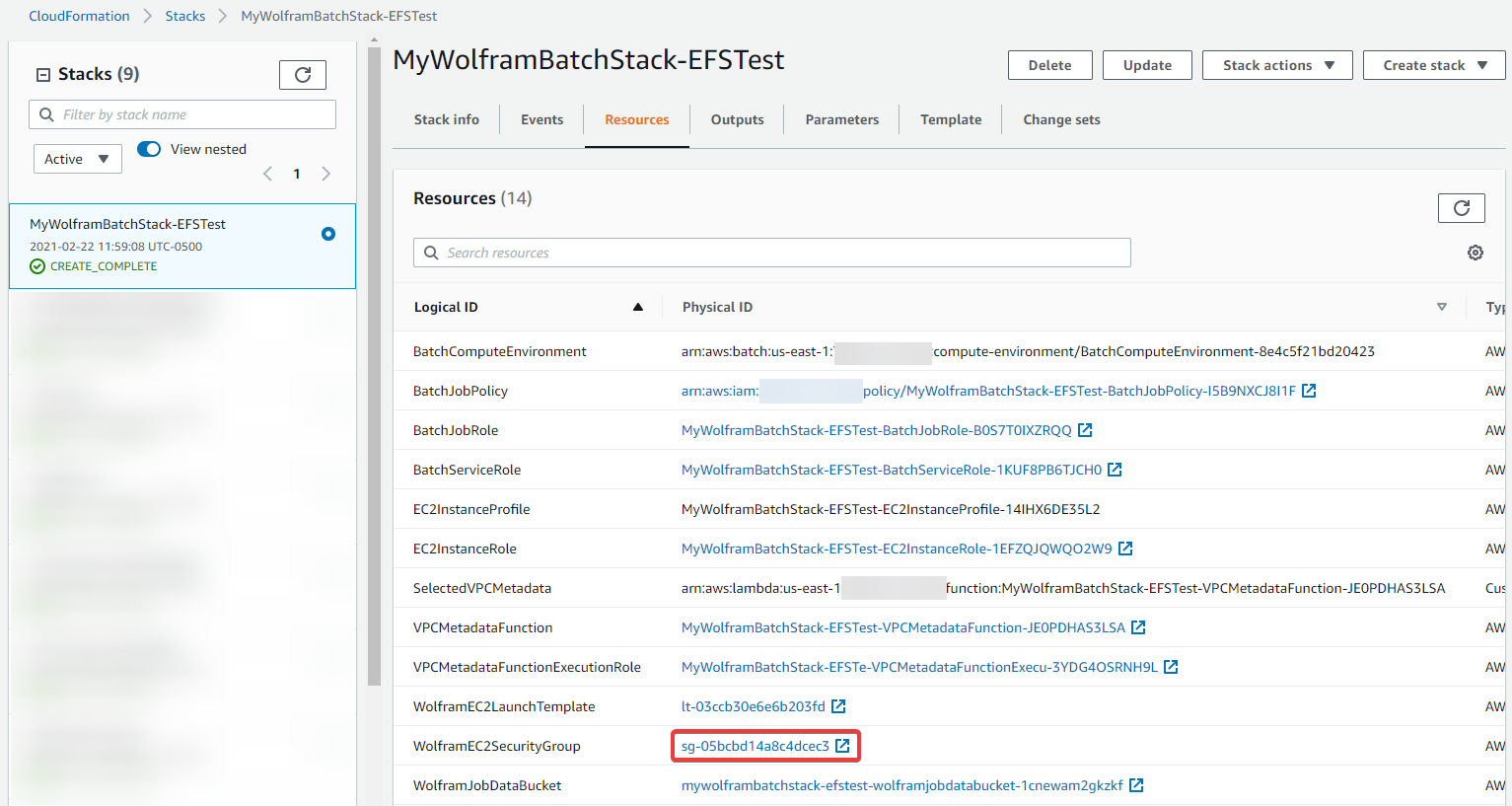Click the EC2InstanceProfile logical ID cell
The width and height of the screenshot is (1512, 806).
[x=471, y=509]
